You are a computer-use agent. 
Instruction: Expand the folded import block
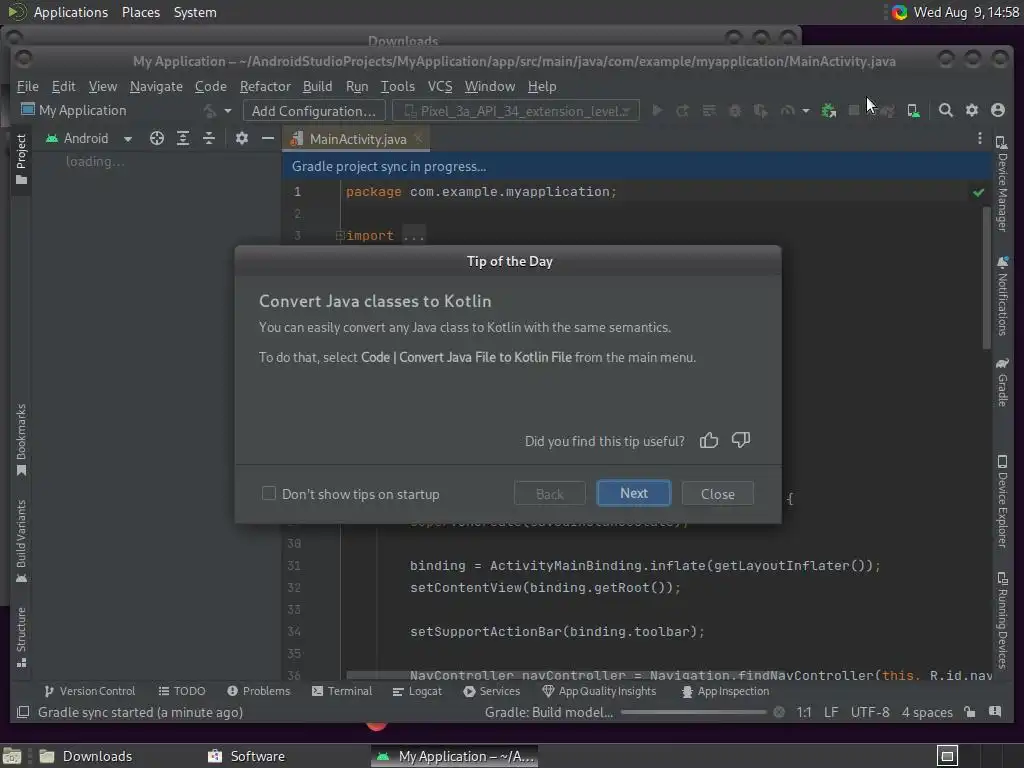coord(340,236)
